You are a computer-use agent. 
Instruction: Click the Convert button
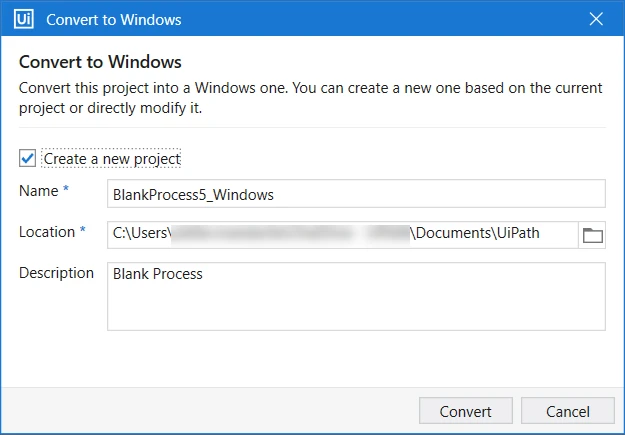[x=466, y=411]
